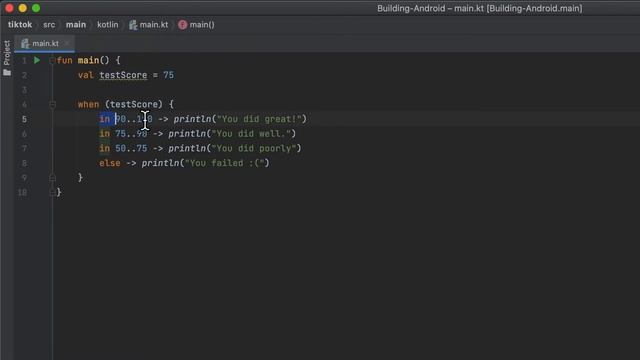This screenshot has height=360, width=640.
Task: Click the 50..75 range expression
Action: (x=131, y=149)
